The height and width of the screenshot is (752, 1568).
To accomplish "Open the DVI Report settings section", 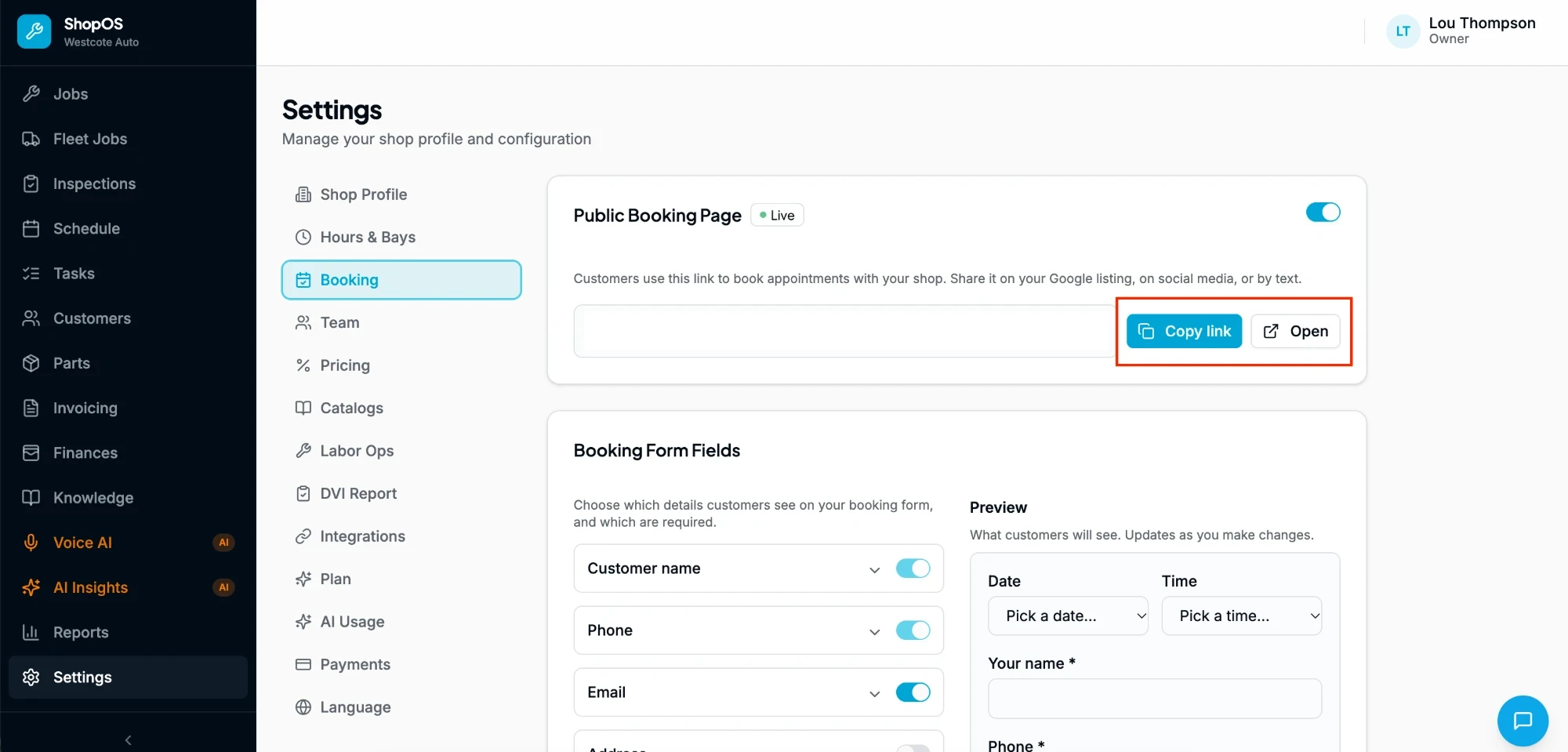I will [401, 493].
